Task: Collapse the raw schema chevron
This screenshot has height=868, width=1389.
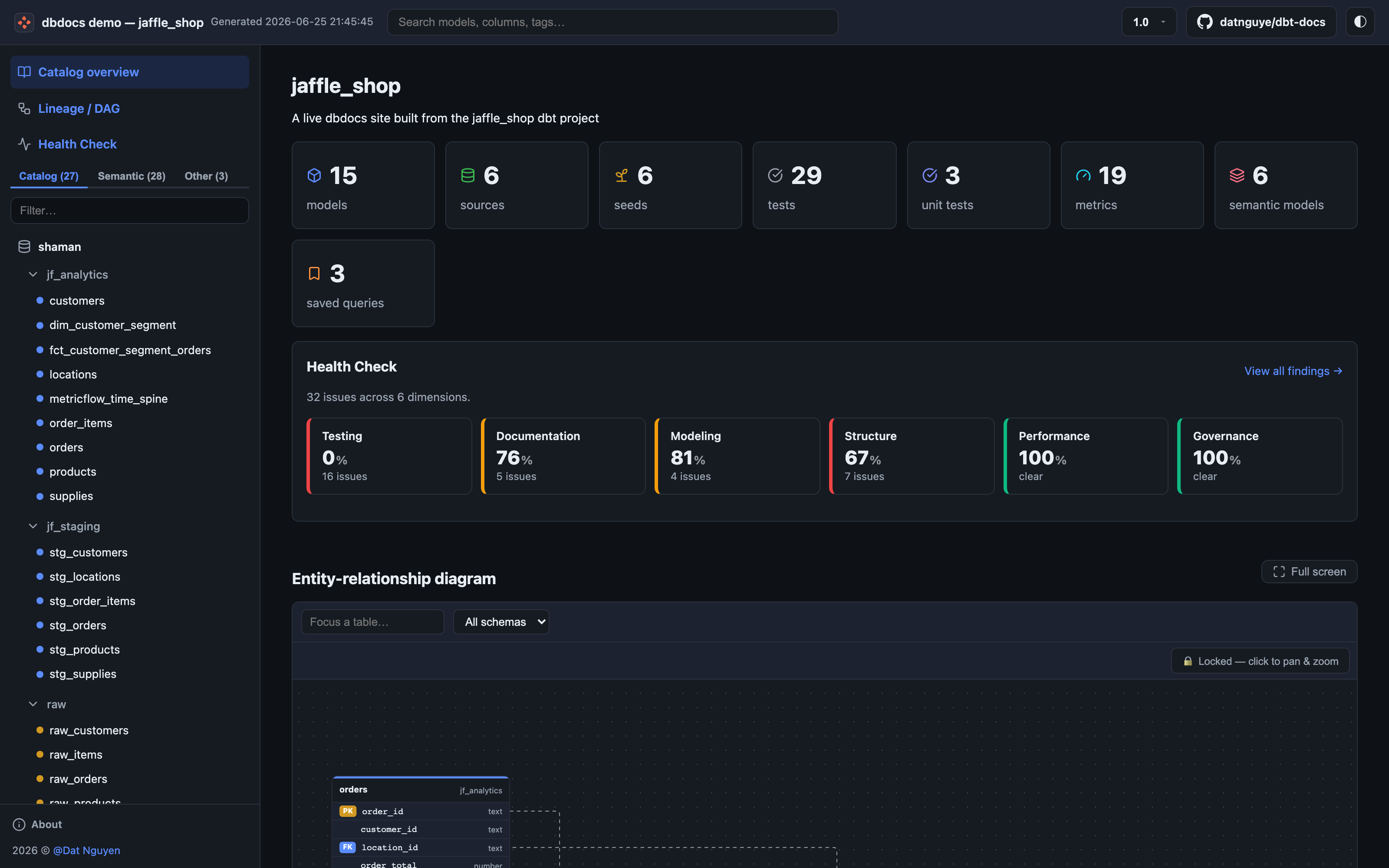Action: pos(33,704)
